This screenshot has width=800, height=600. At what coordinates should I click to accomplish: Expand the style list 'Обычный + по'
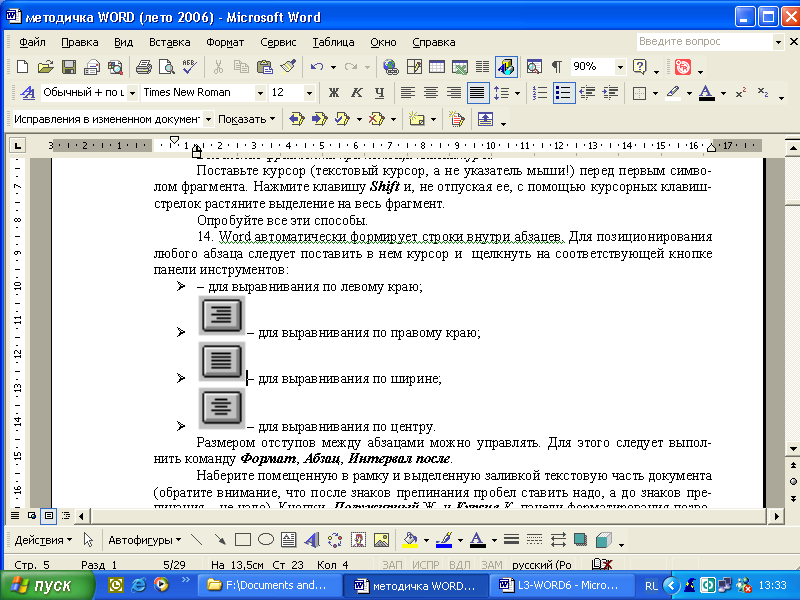coord(132,93)
